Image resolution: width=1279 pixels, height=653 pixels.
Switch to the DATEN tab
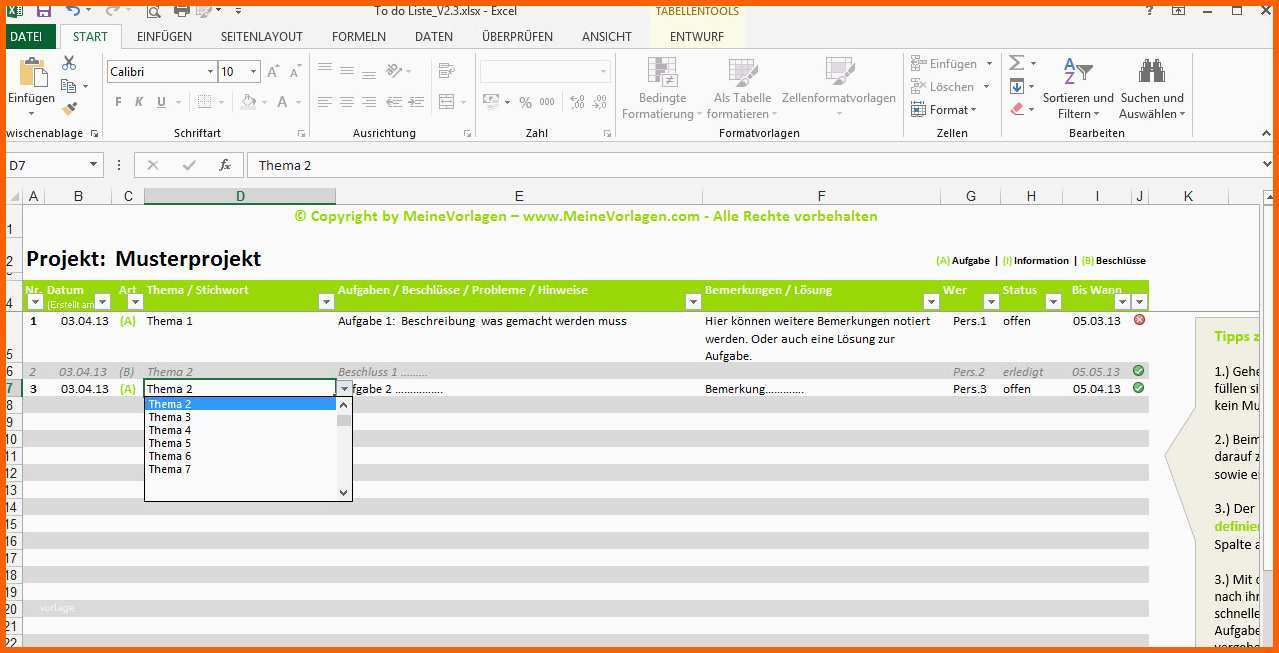point(433,36)
